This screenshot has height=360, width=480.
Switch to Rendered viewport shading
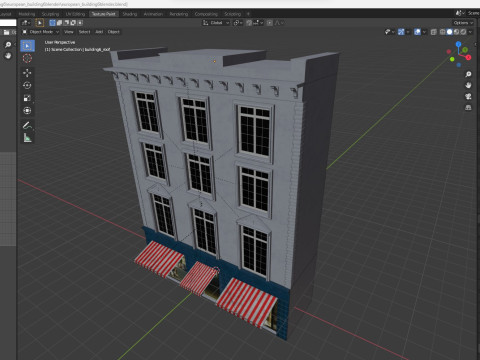(463, 32)
